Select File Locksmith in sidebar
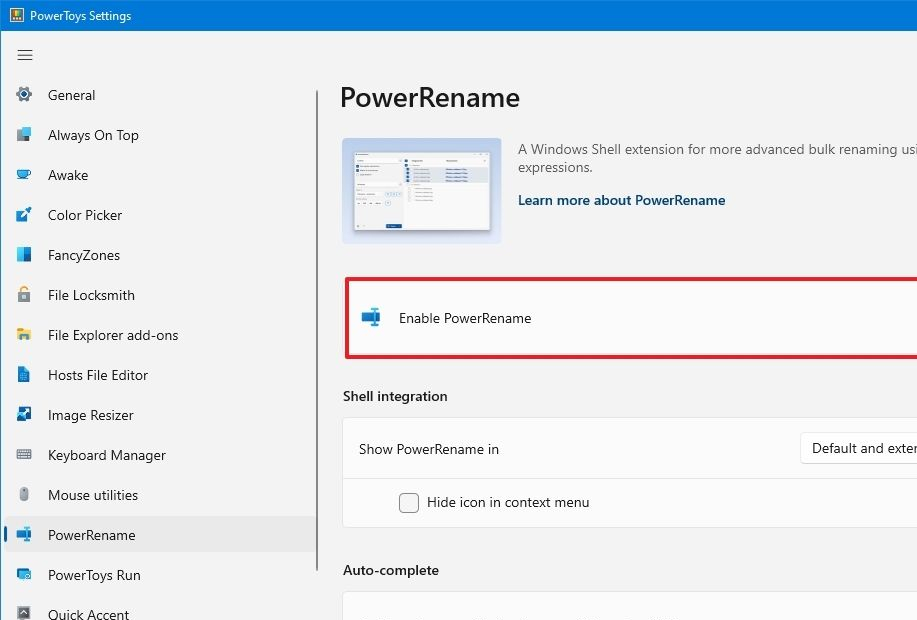 tap(160, 295)
